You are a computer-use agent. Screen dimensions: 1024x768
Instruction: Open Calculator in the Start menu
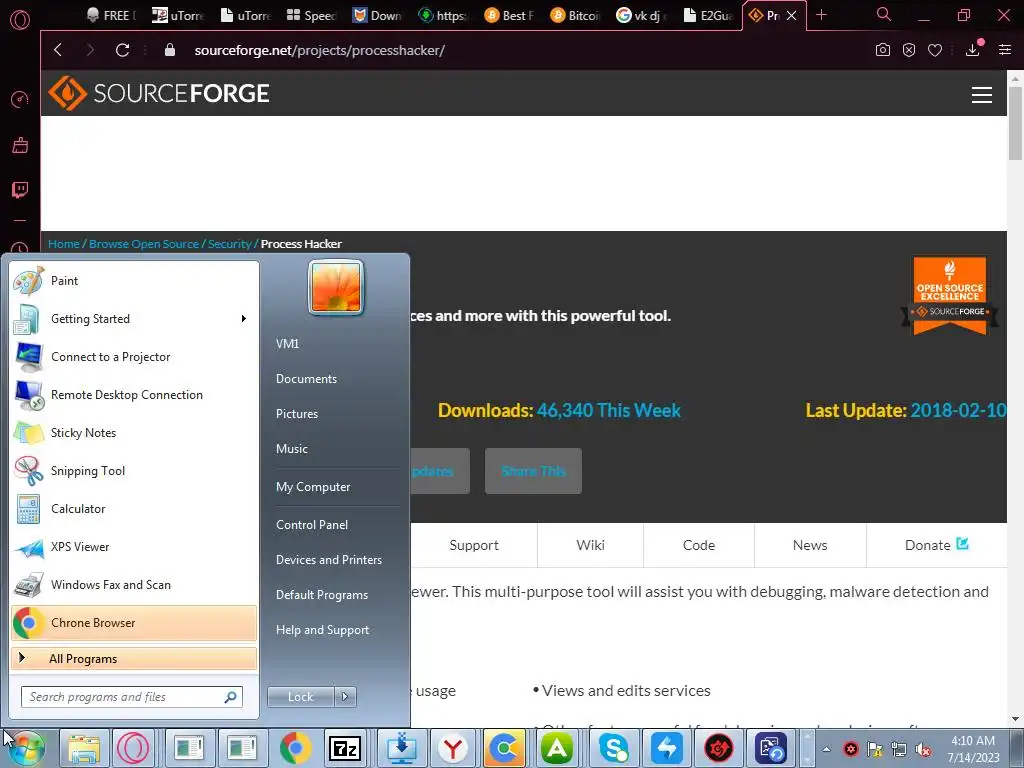coord(134,509)
